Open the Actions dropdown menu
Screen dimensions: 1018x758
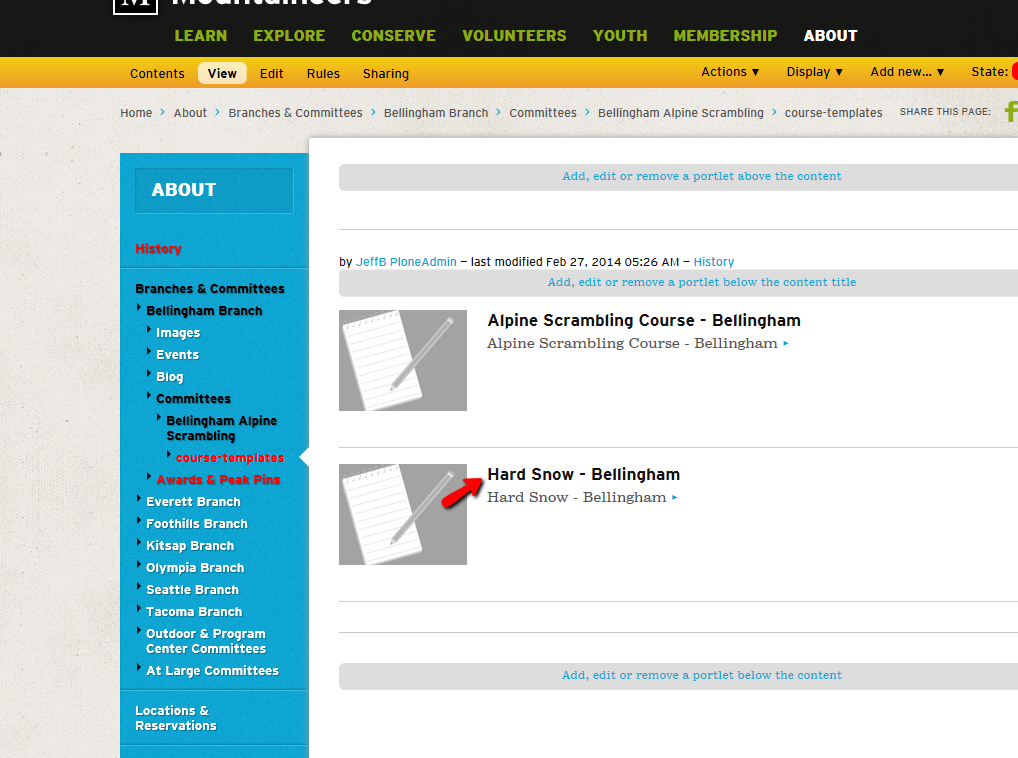tap(730, 72)
